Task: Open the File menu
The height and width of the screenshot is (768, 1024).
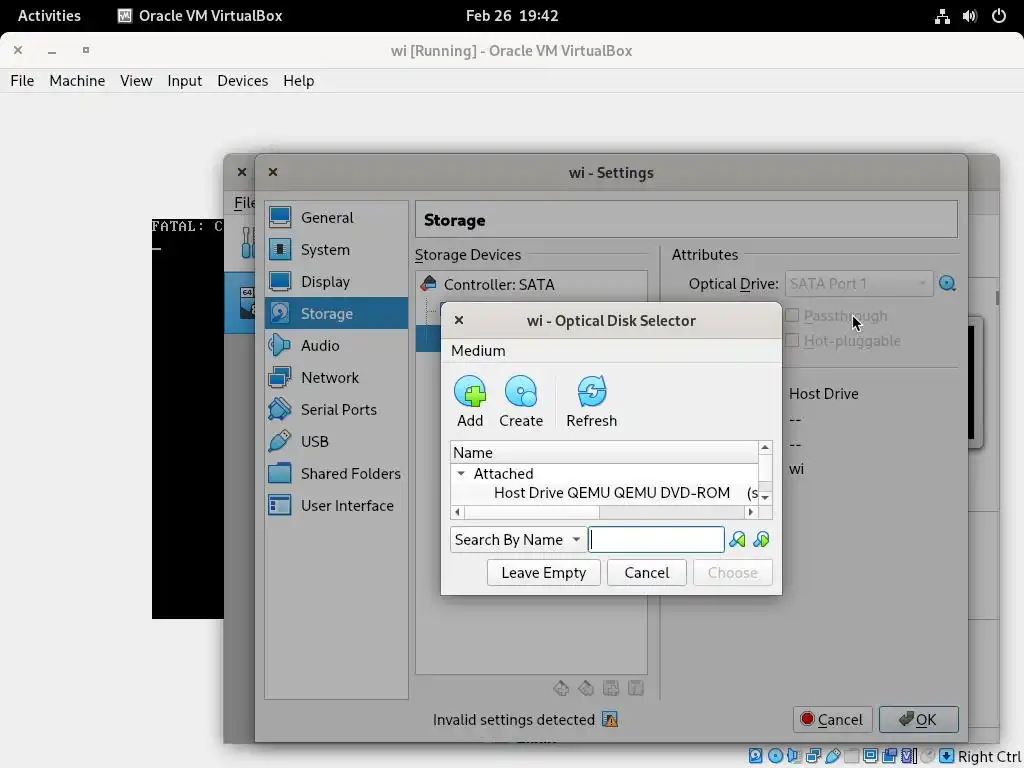Action: click(22, 81)
